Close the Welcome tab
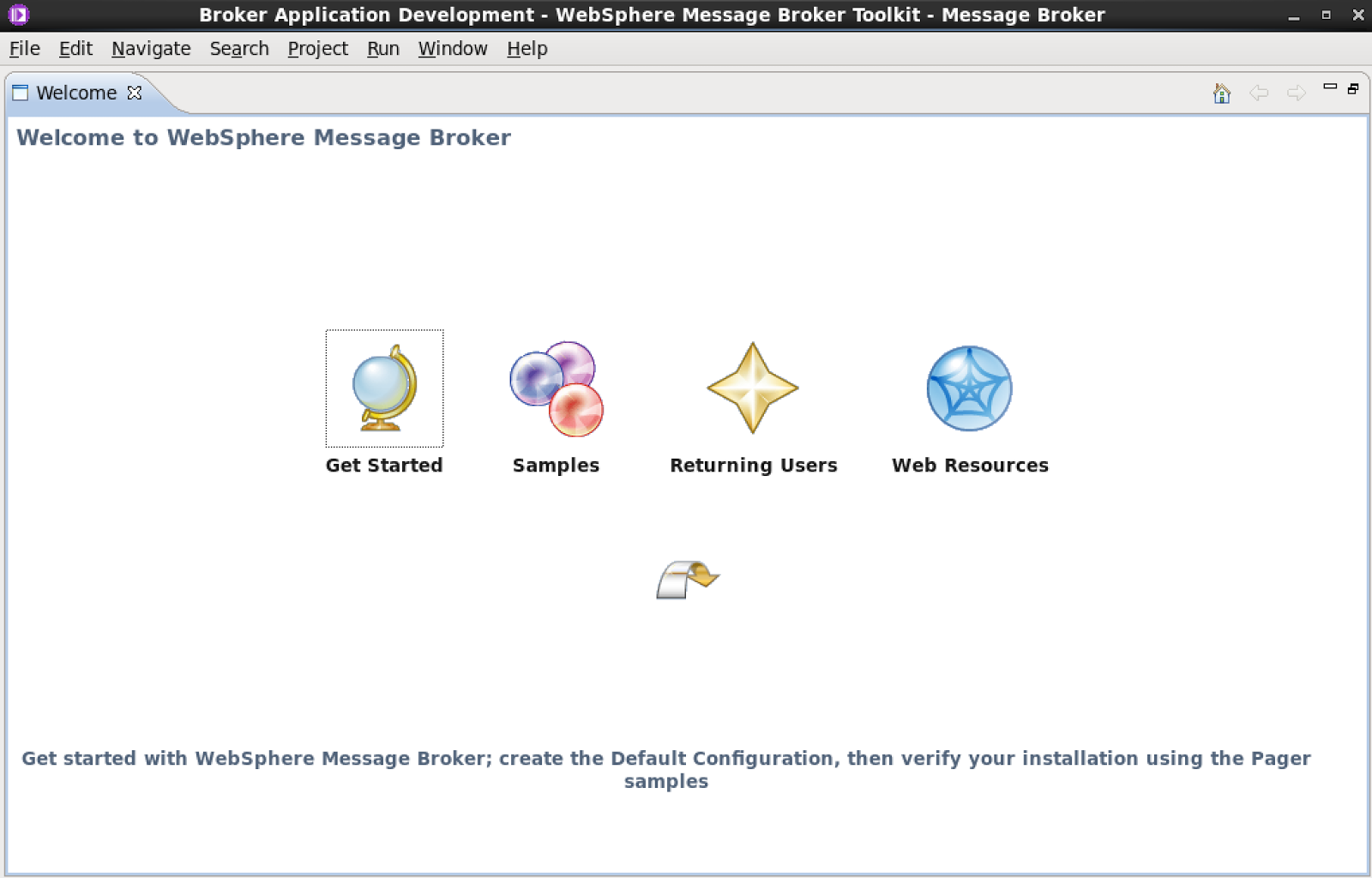 click(x=135, y=93)
